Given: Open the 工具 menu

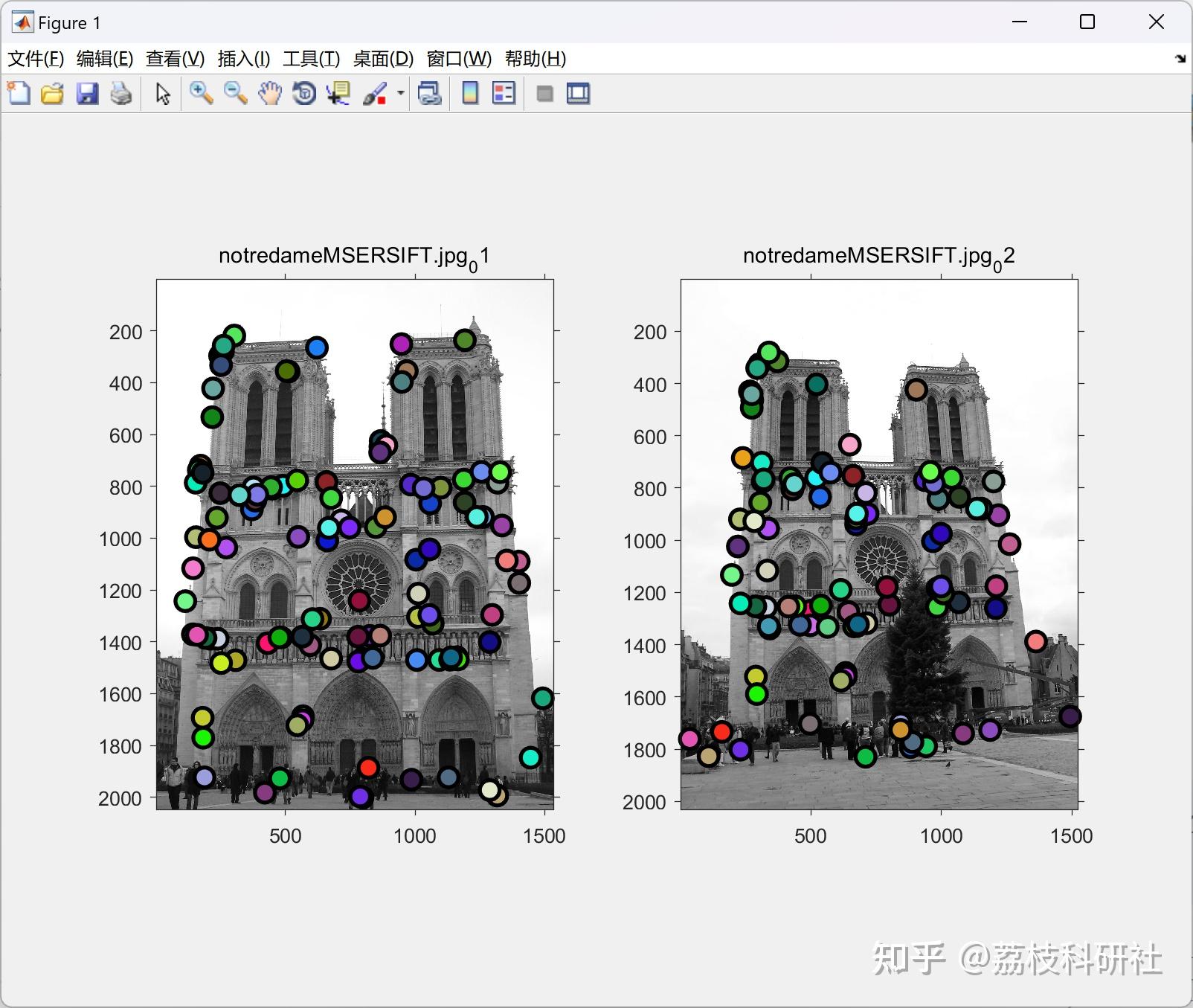Looking at the screenshot, I should coord(310,58).
